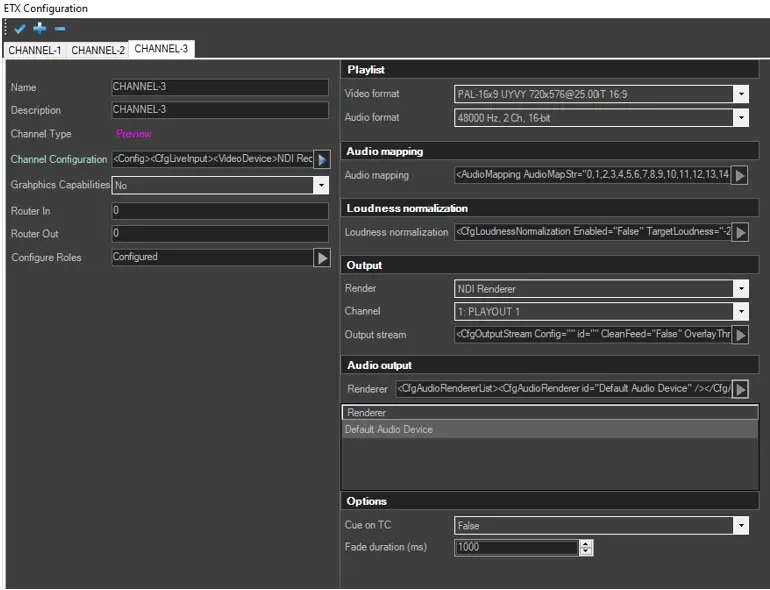Increase Fade duration with the up stepper
This screenshot has height=590, width=770.
pos(586,544)
